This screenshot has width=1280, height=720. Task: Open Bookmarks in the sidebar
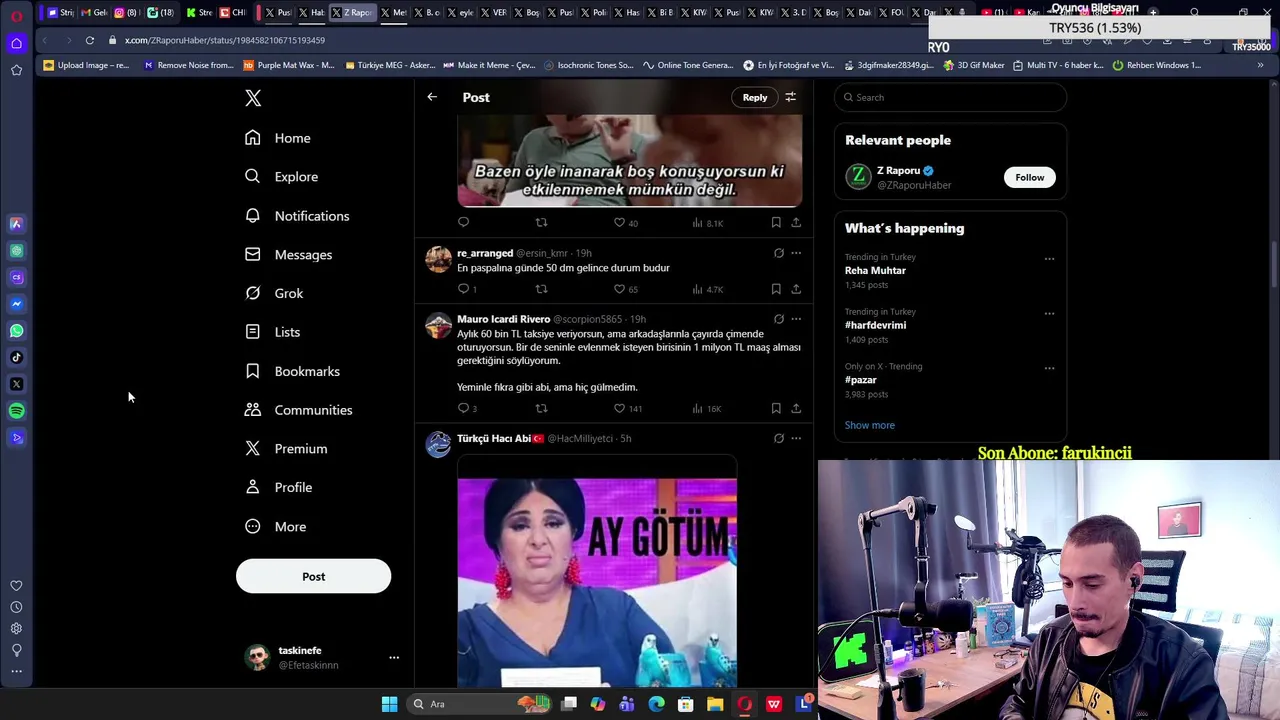[x=293, y=371]
